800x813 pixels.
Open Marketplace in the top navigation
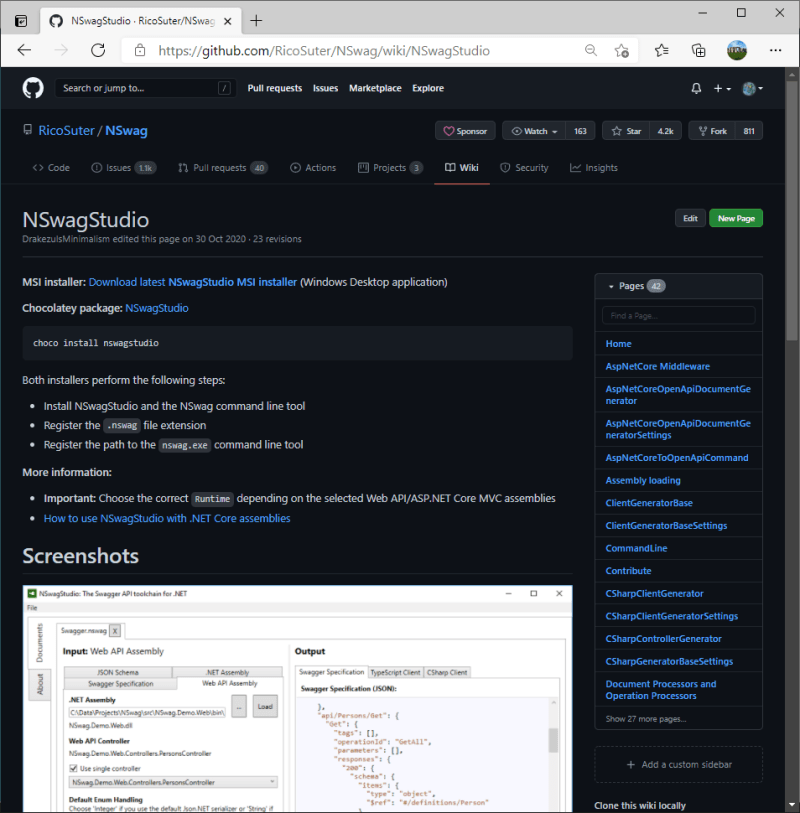point(375,88)
